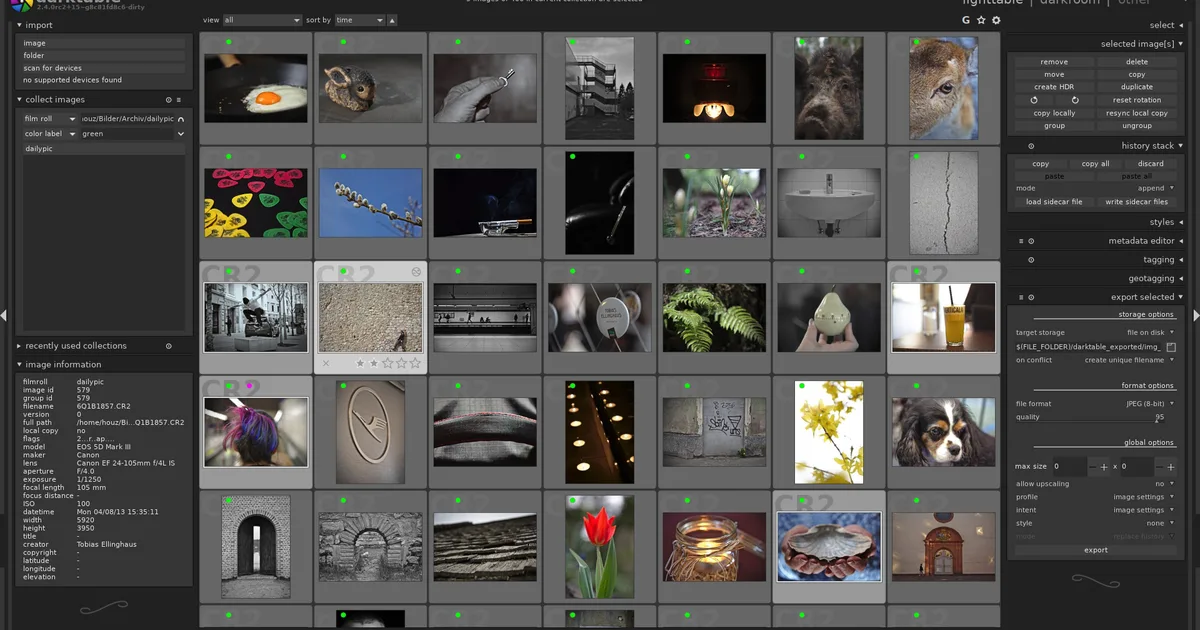
Task: Rotate selected images clockwise
Action: pyautogui.click(x=1075, y=100)
